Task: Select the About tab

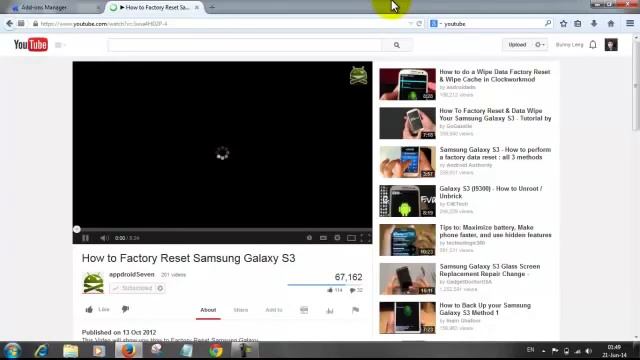Action: click(x=208, y=310)
